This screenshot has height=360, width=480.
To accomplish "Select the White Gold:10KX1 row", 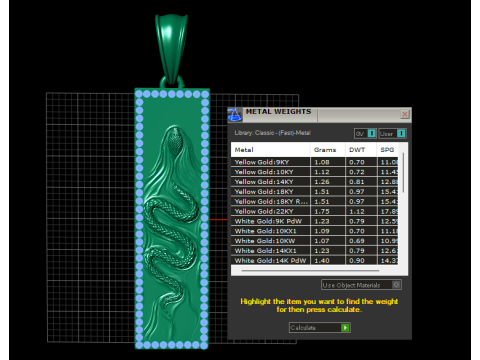I will tap(315, 231).
